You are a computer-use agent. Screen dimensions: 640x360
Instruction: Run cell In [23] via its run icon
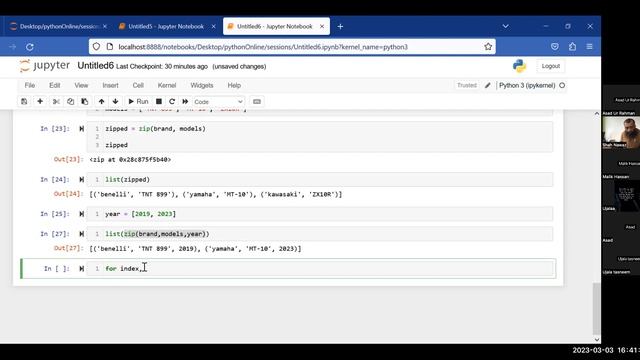(x=82, y=129)
